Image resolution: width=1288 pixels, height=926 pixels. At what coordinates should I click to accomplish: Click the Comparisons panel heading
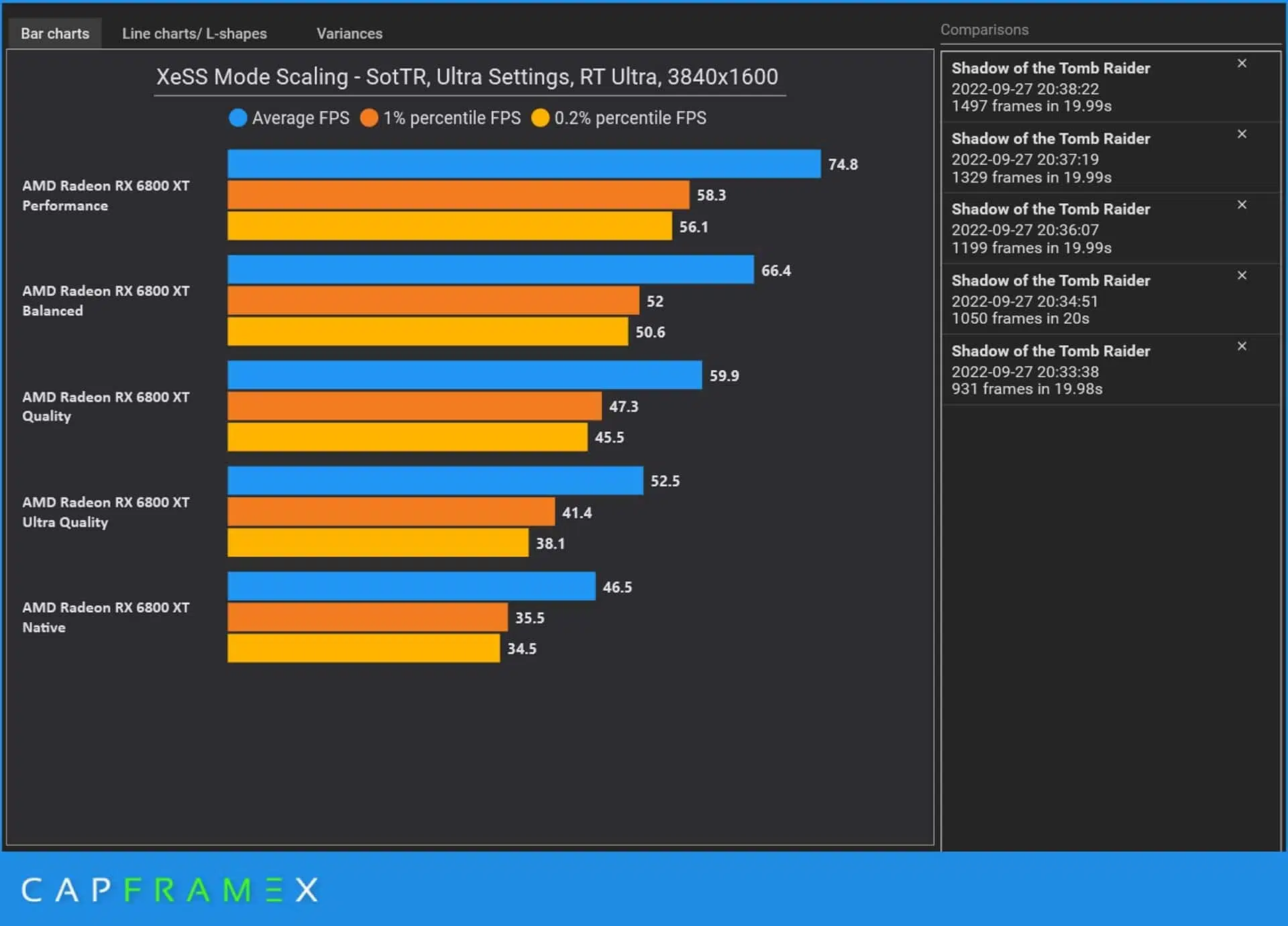[x=984, y=30]
